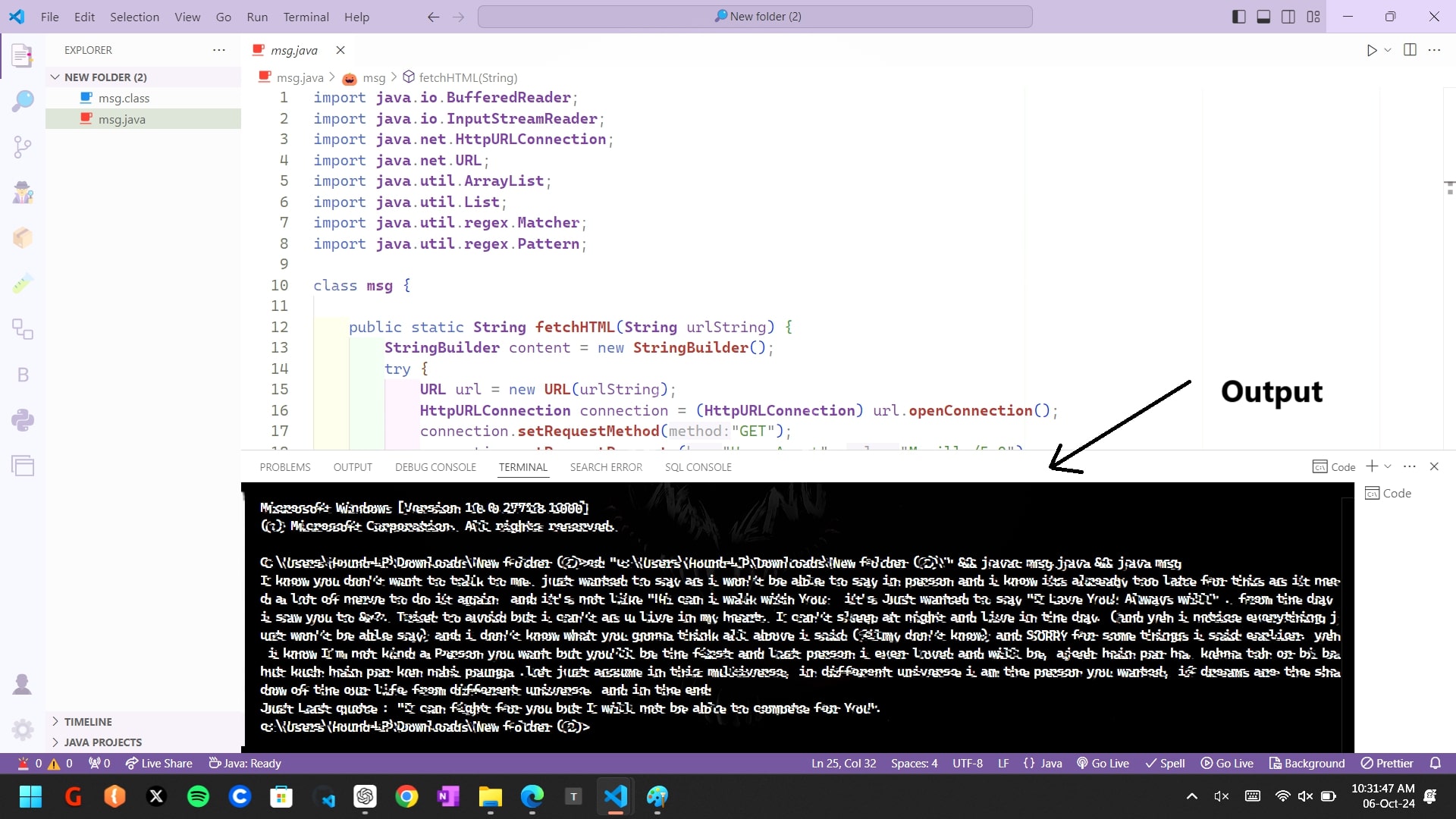
Task: Open Manage gear in activity bar
Action: [x=23, y=730]
